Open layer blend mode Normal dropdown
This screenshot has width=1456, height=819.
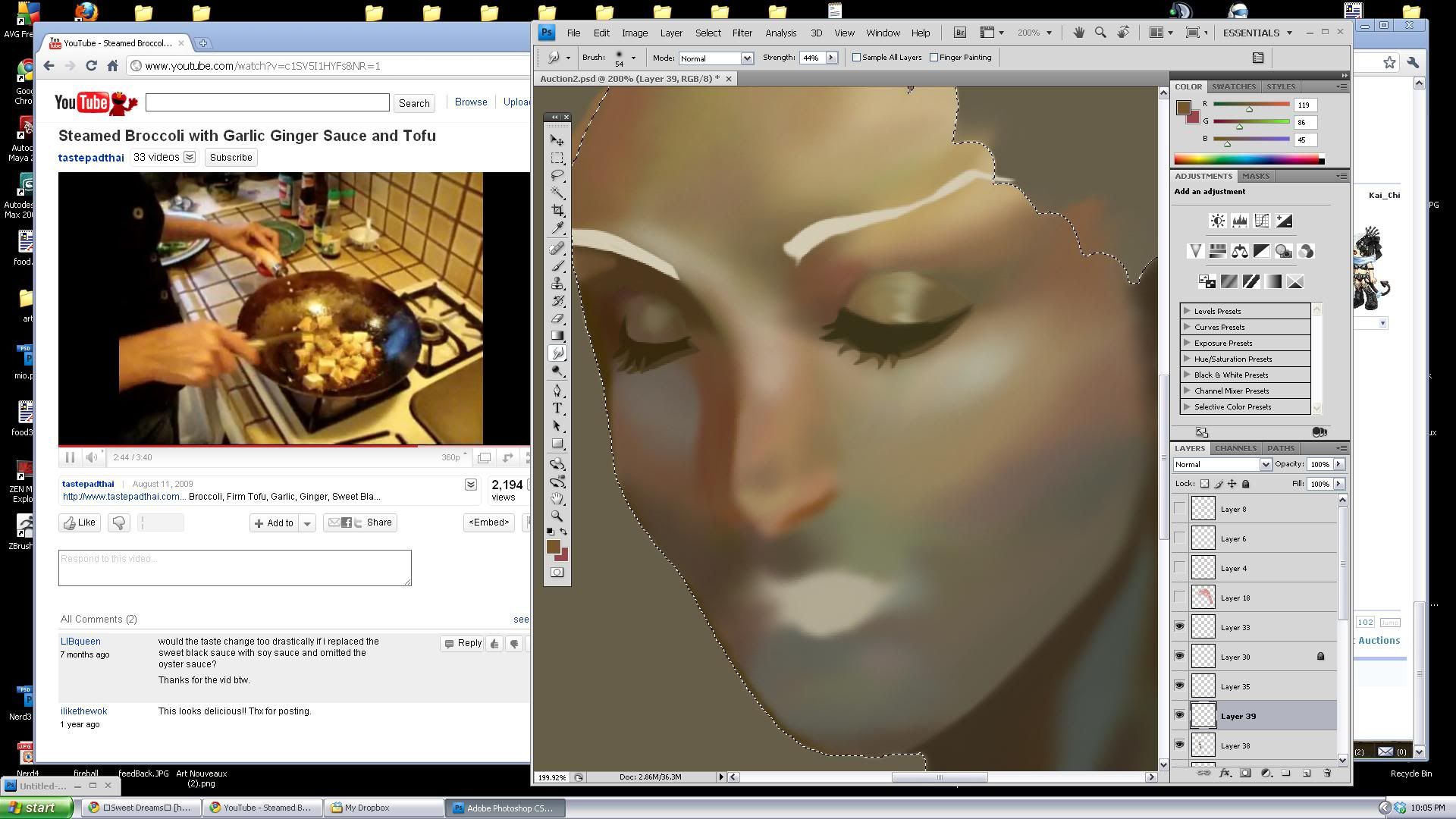pyautogui.click(x=1265, y=464)
